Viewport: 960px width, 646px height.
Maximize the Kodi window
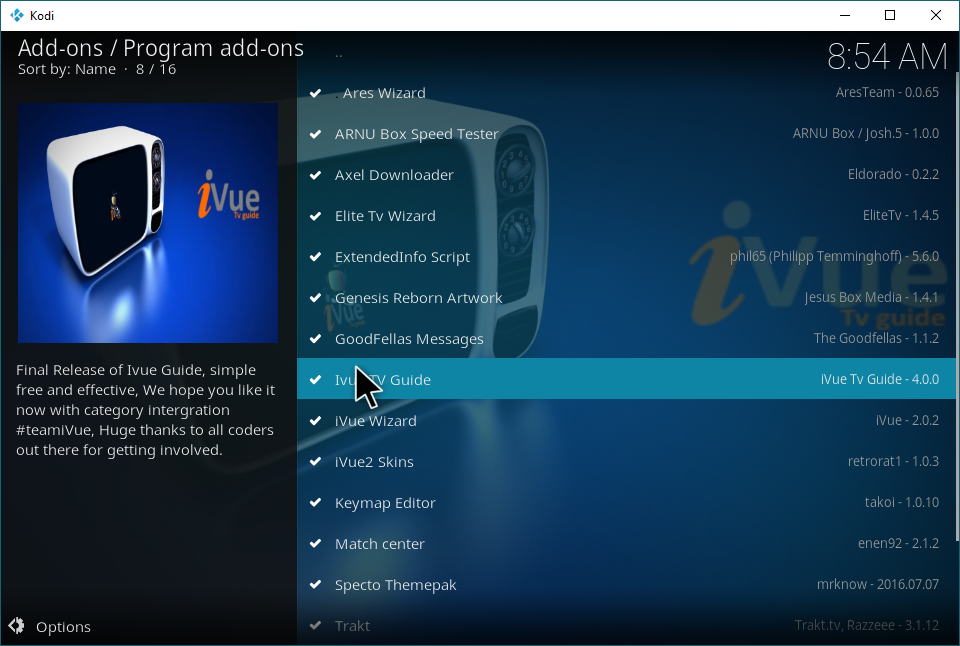tap(890, 15)
